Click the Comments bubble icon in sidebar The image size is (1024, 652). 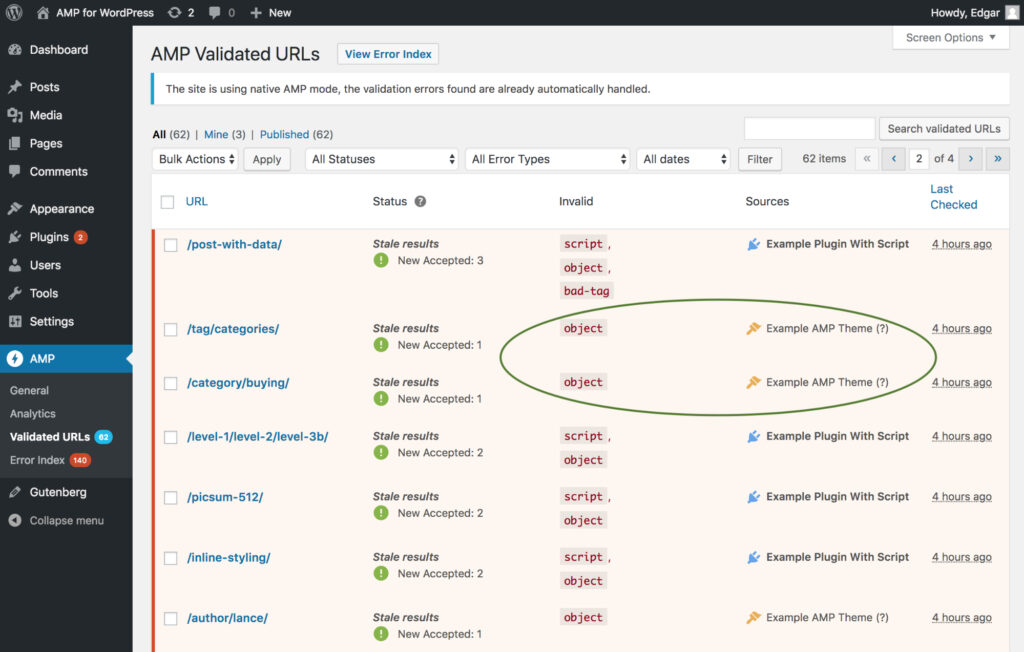pyautogui.click(x=15, y=171)
